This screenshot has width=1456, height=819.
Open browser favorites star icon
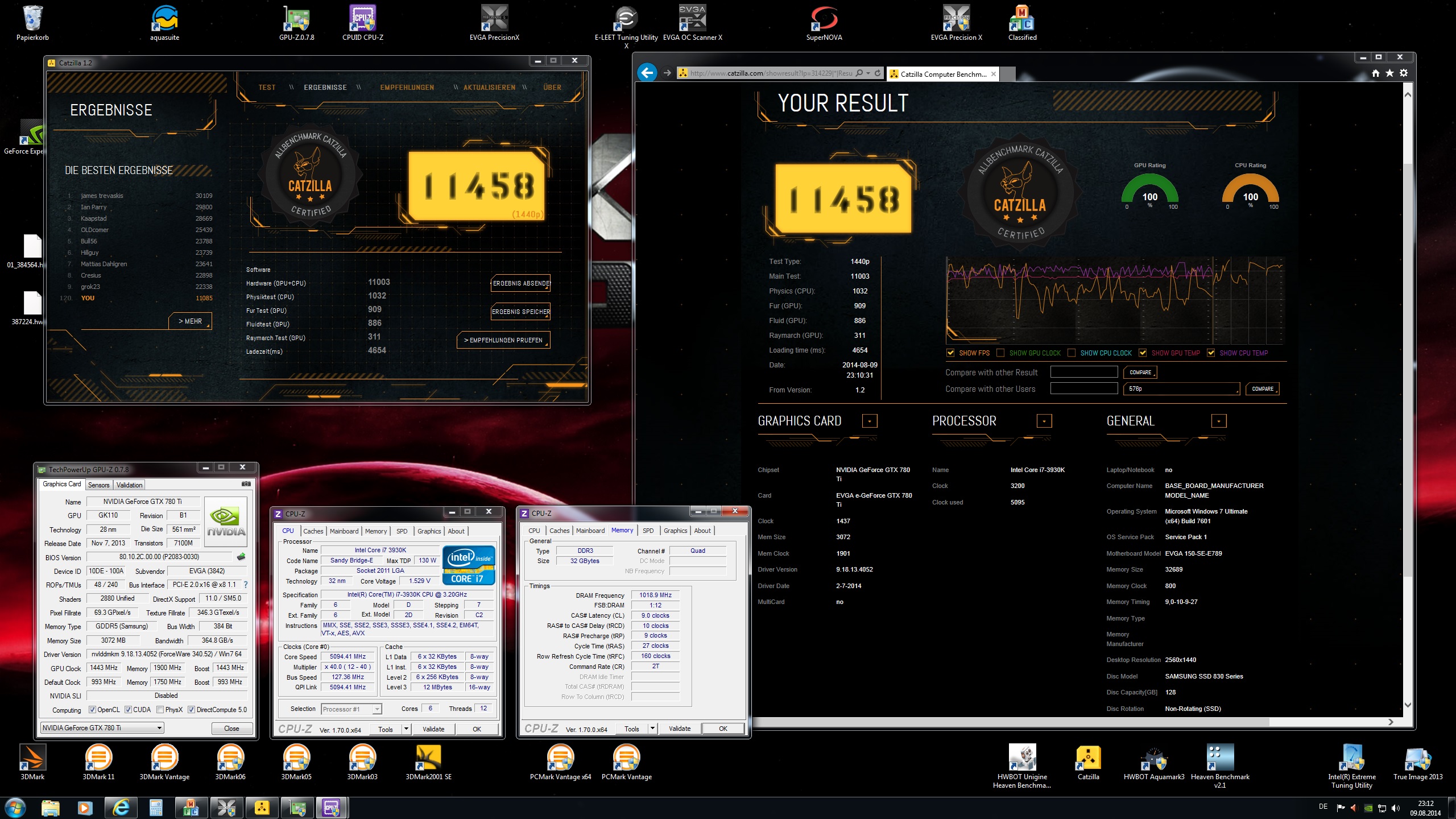point(1389,73)
